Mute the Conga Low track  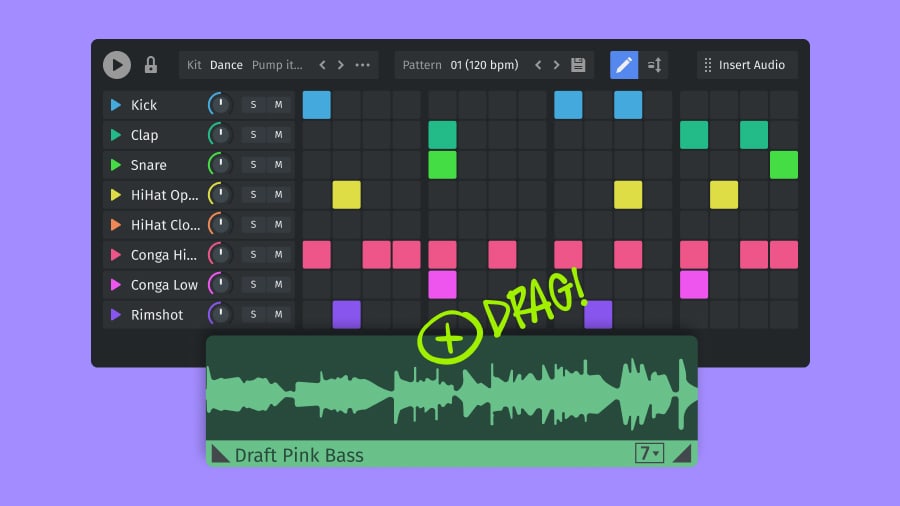[x=278, y=285]
